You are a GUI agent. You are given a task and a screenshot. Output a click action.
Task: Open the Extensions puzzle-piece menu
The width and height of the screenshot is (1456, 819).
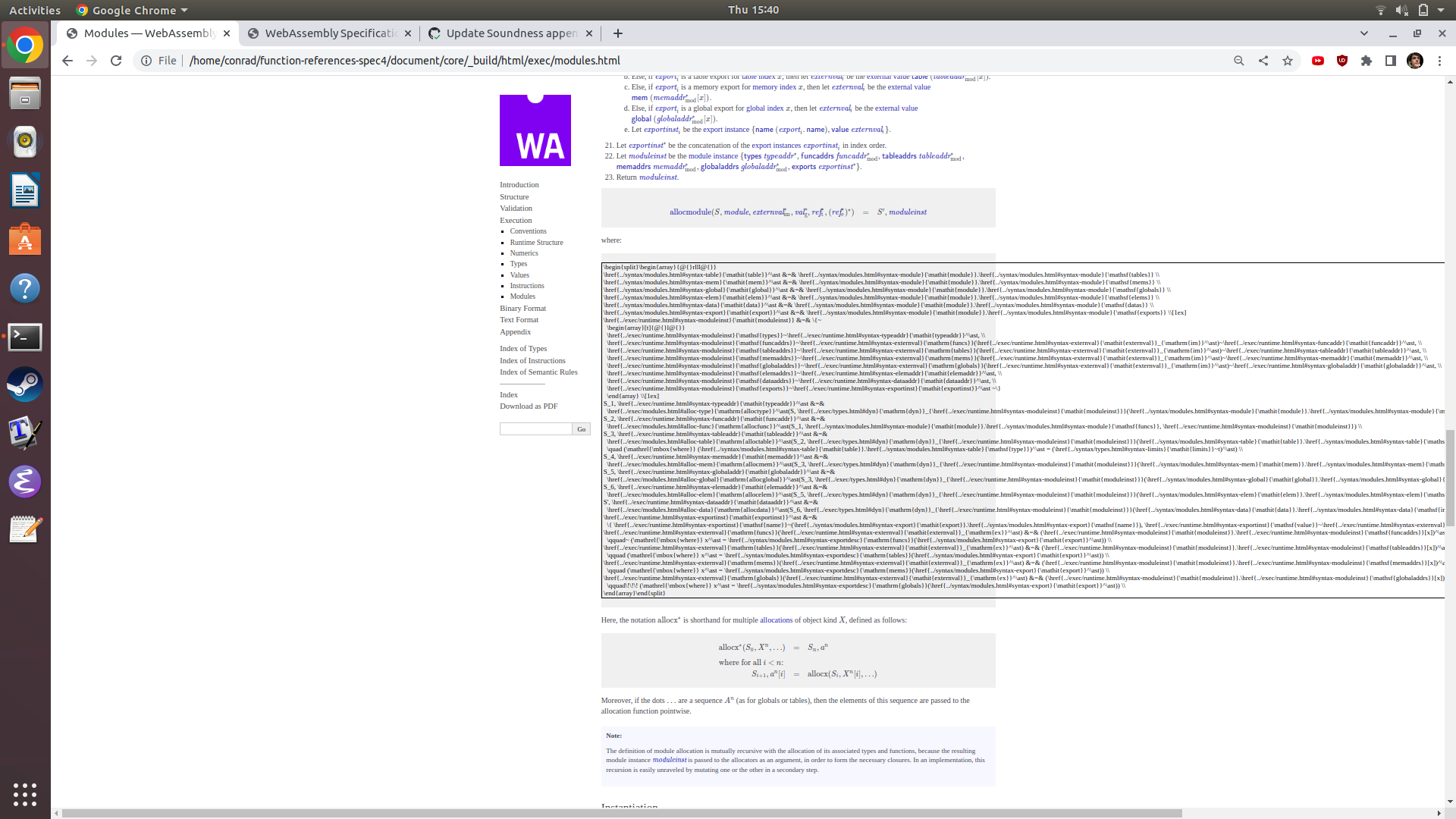1367,61
